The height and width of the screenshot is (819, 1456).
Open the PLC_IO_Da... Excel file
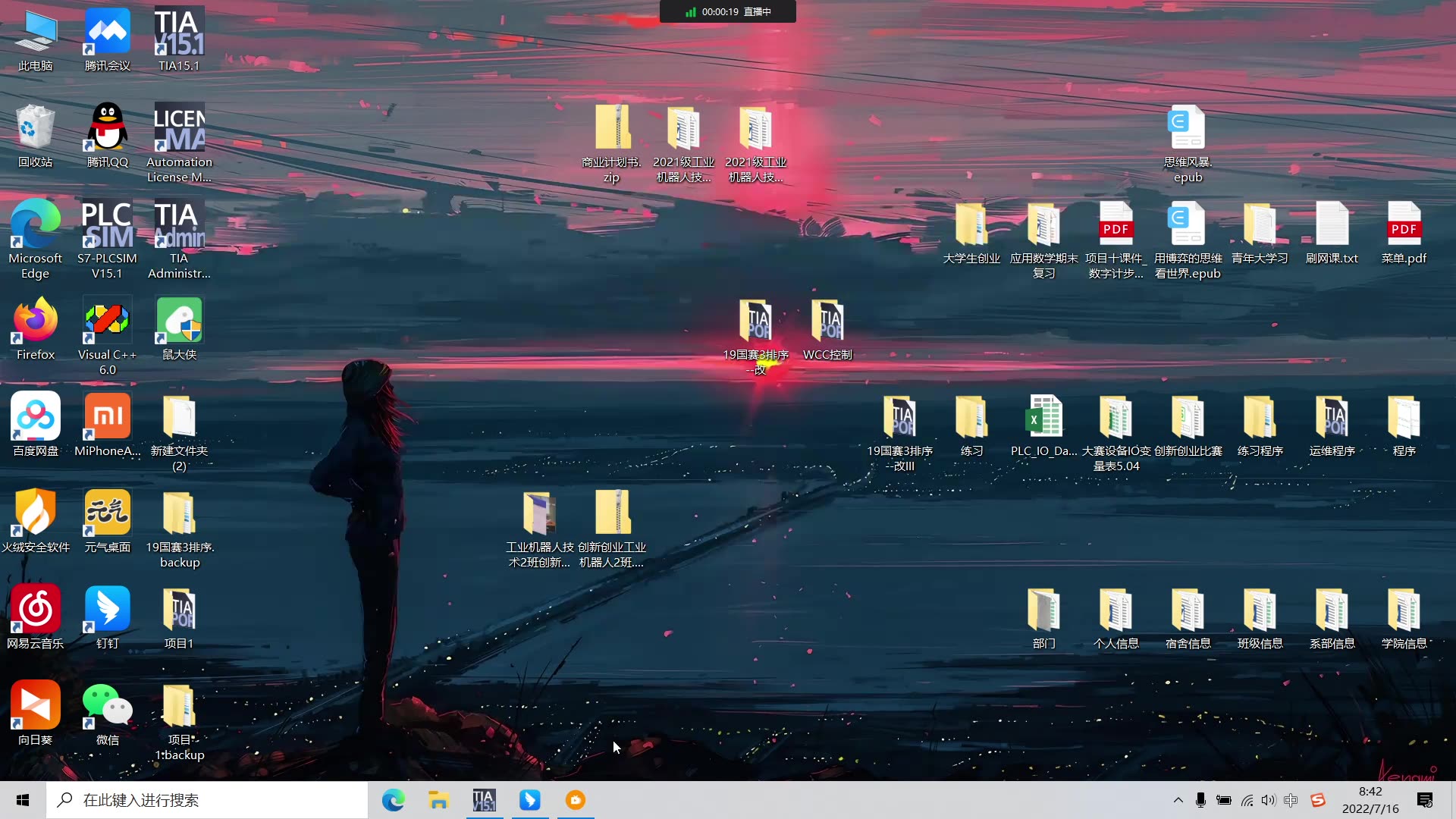click(x=1043, y=425)
